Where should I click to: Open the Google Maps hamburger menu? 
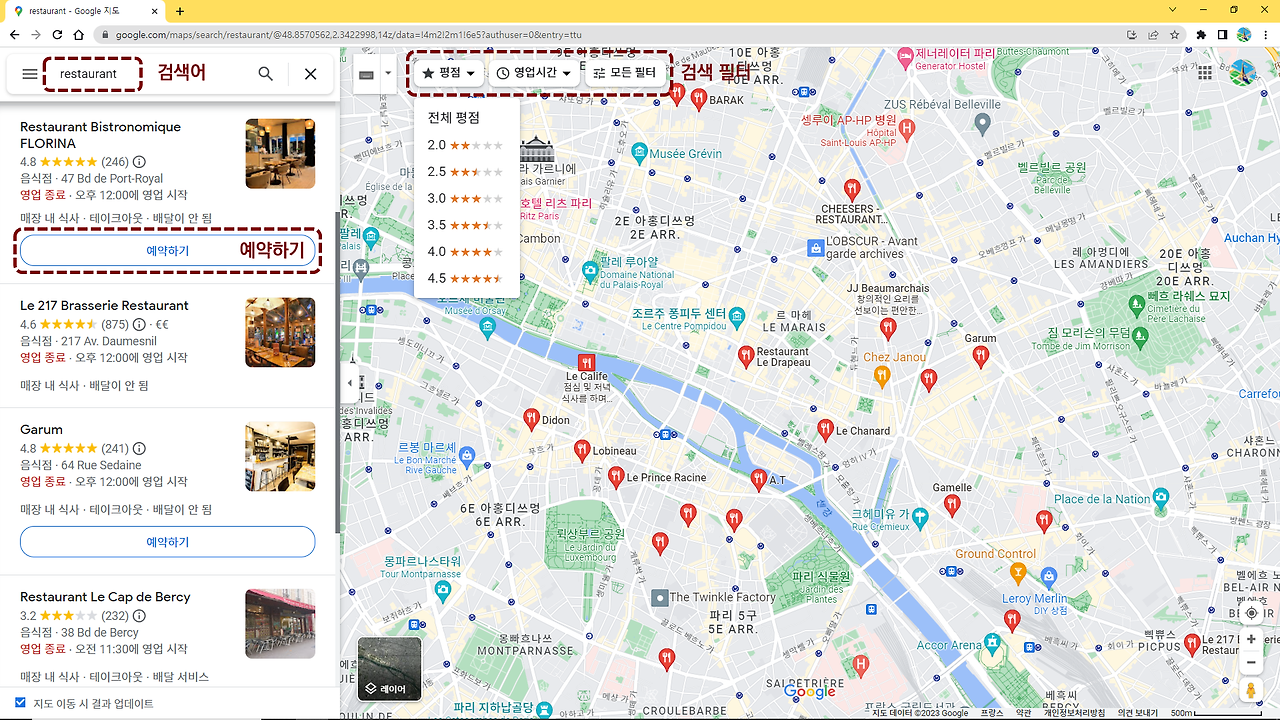point(30,74)
